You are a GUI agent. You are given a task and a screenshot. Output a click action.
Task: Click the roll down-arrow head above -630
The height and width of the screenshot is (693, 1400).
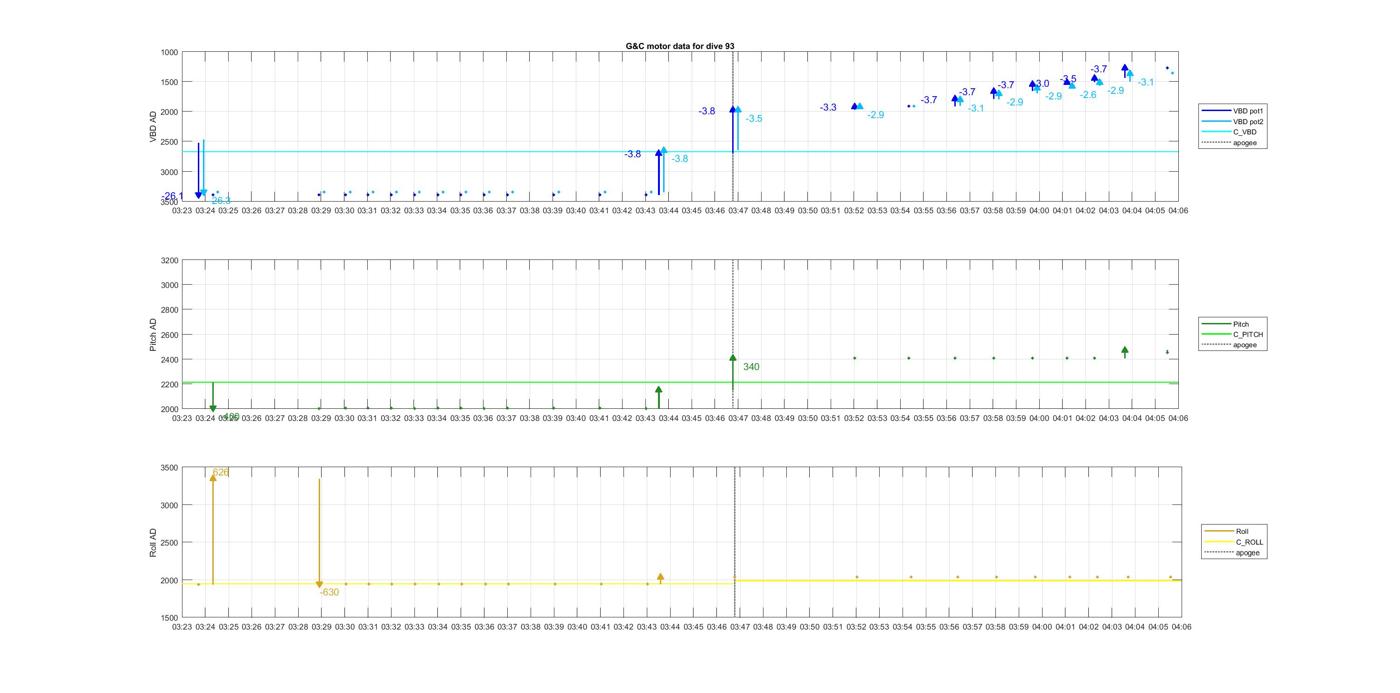tap(319, 585)
